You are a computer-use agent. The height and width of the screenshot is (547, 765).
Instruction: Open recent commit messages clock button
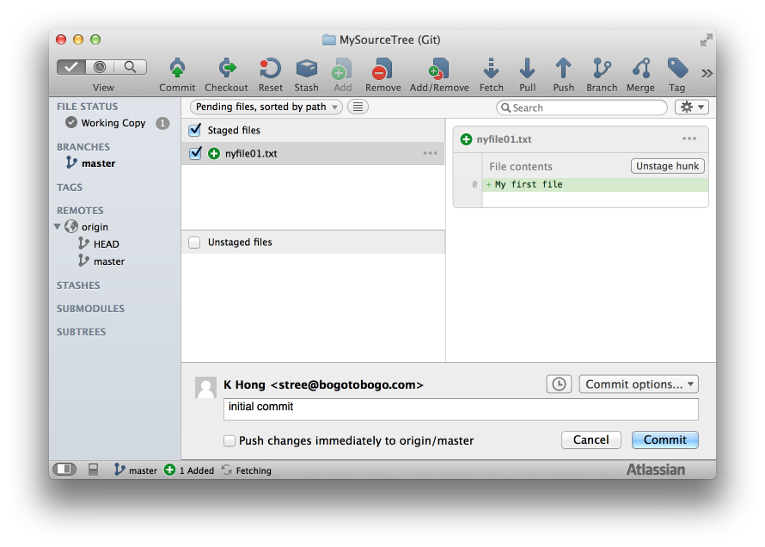click(x=559, y=384)
